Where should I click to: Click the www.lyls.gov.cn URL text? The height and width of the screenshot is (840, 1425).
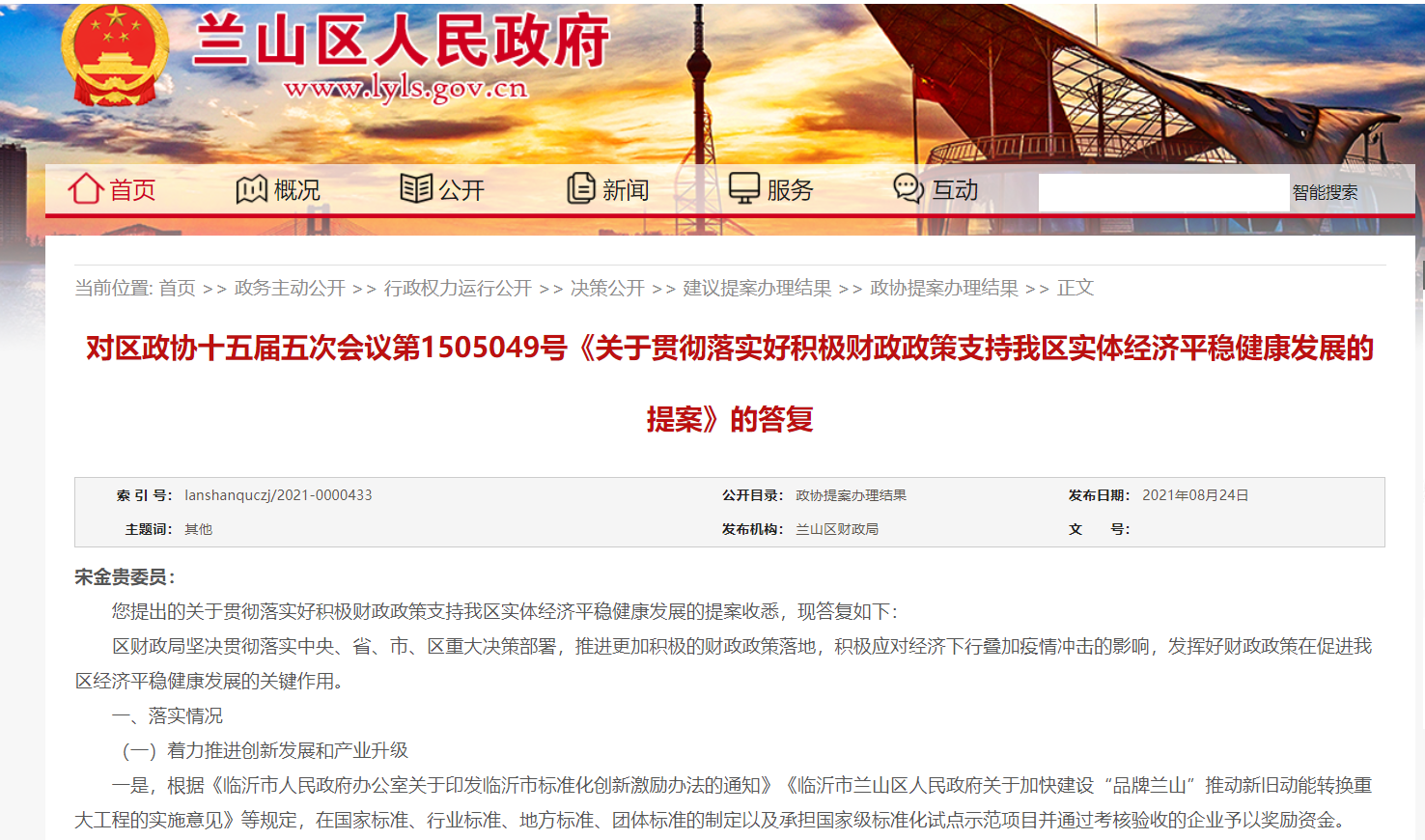[405, 89]
